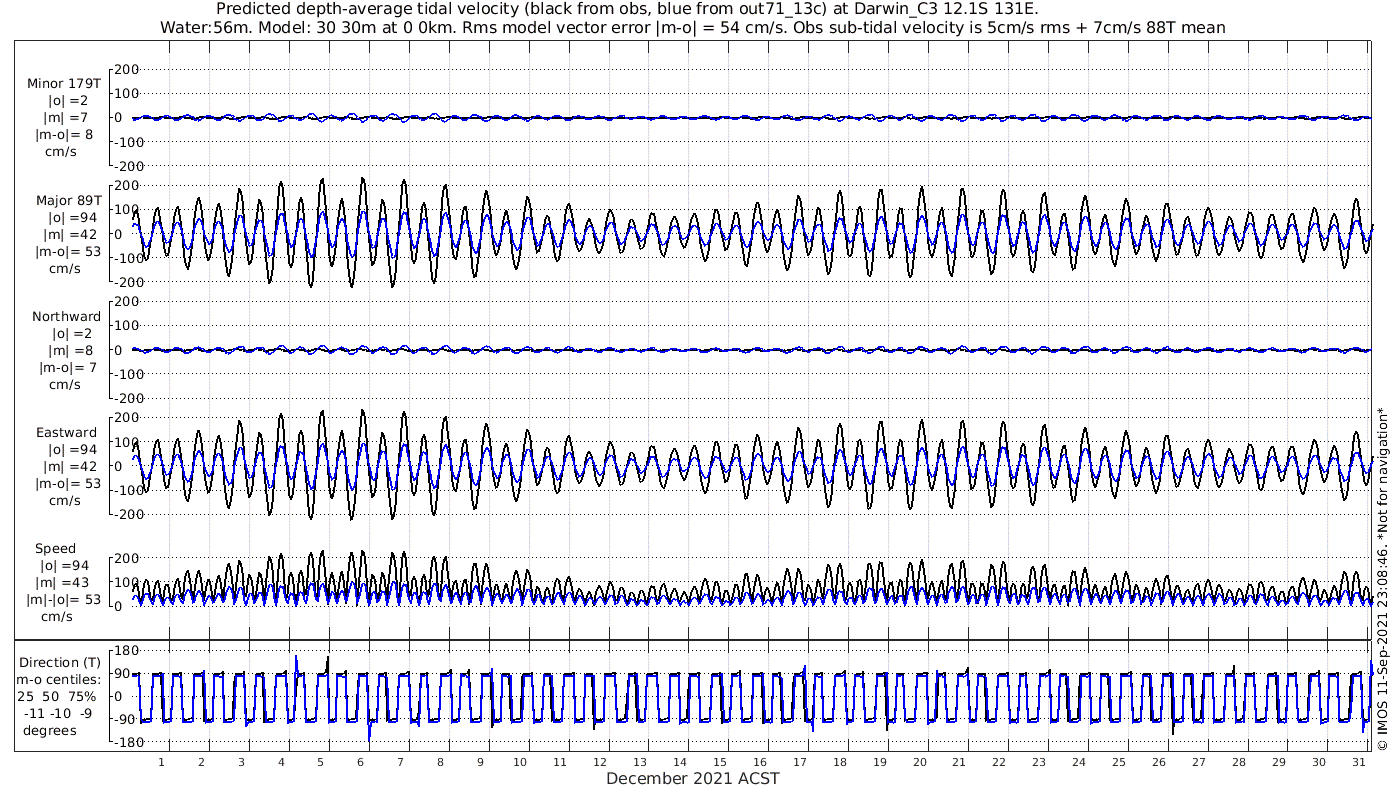The width and height of the screenshot is (1400, 800).
Task: Click day 23 on the x-axis
Action: 1039,762
